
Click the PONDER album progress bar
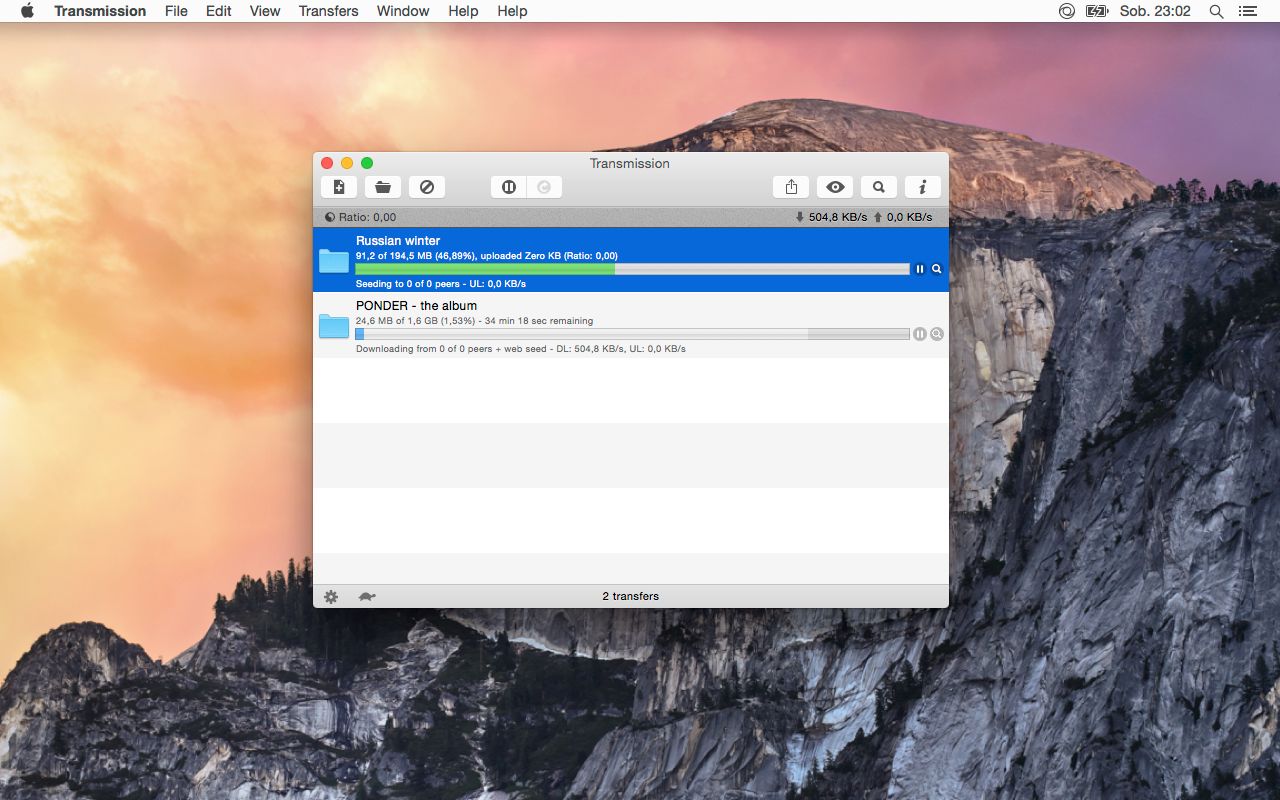click(x=632, y=334)
